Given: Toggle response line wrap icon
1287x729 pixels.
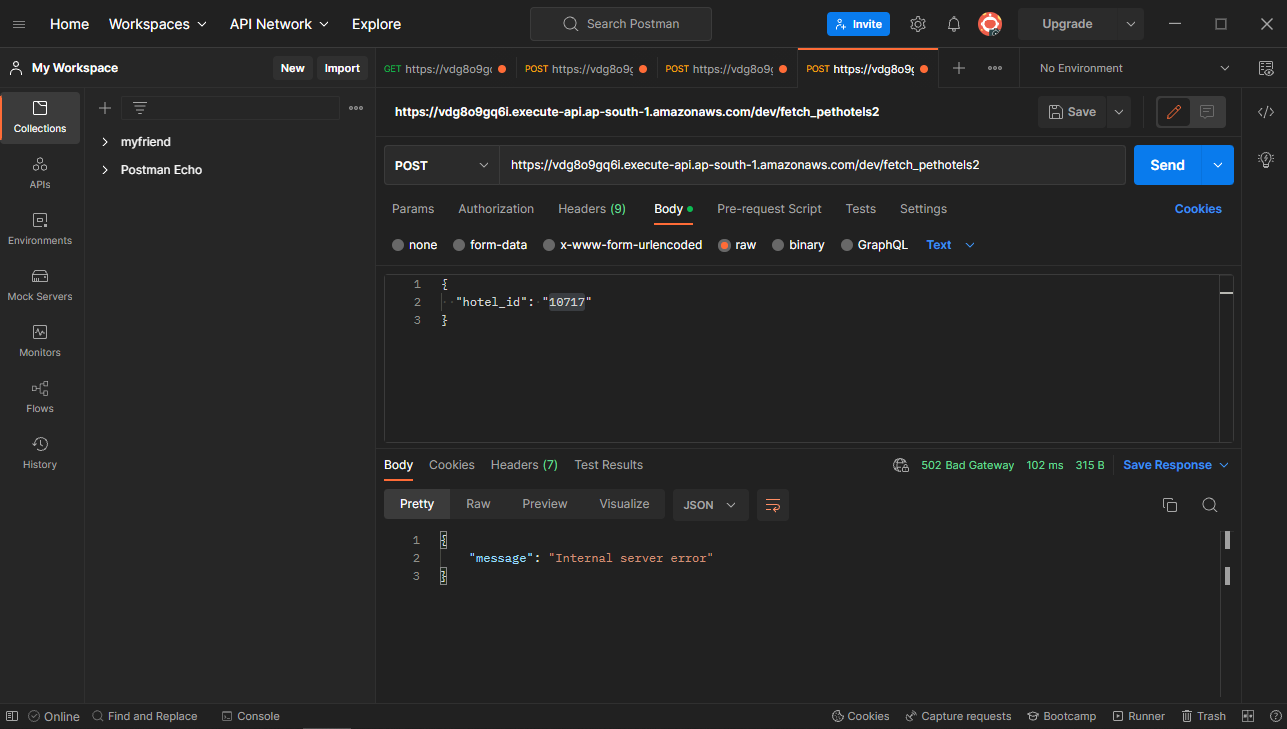Looking at the screenshot, I should point(773,505).
